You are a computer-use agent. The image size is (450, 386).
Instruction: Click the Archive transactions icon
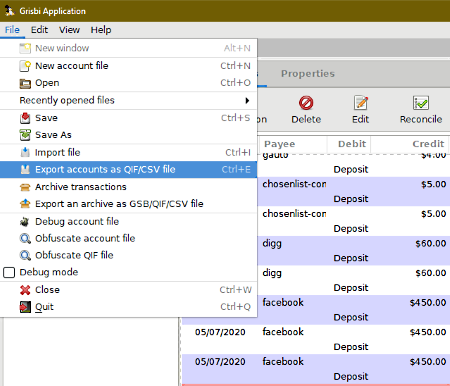tap(25, 187)
